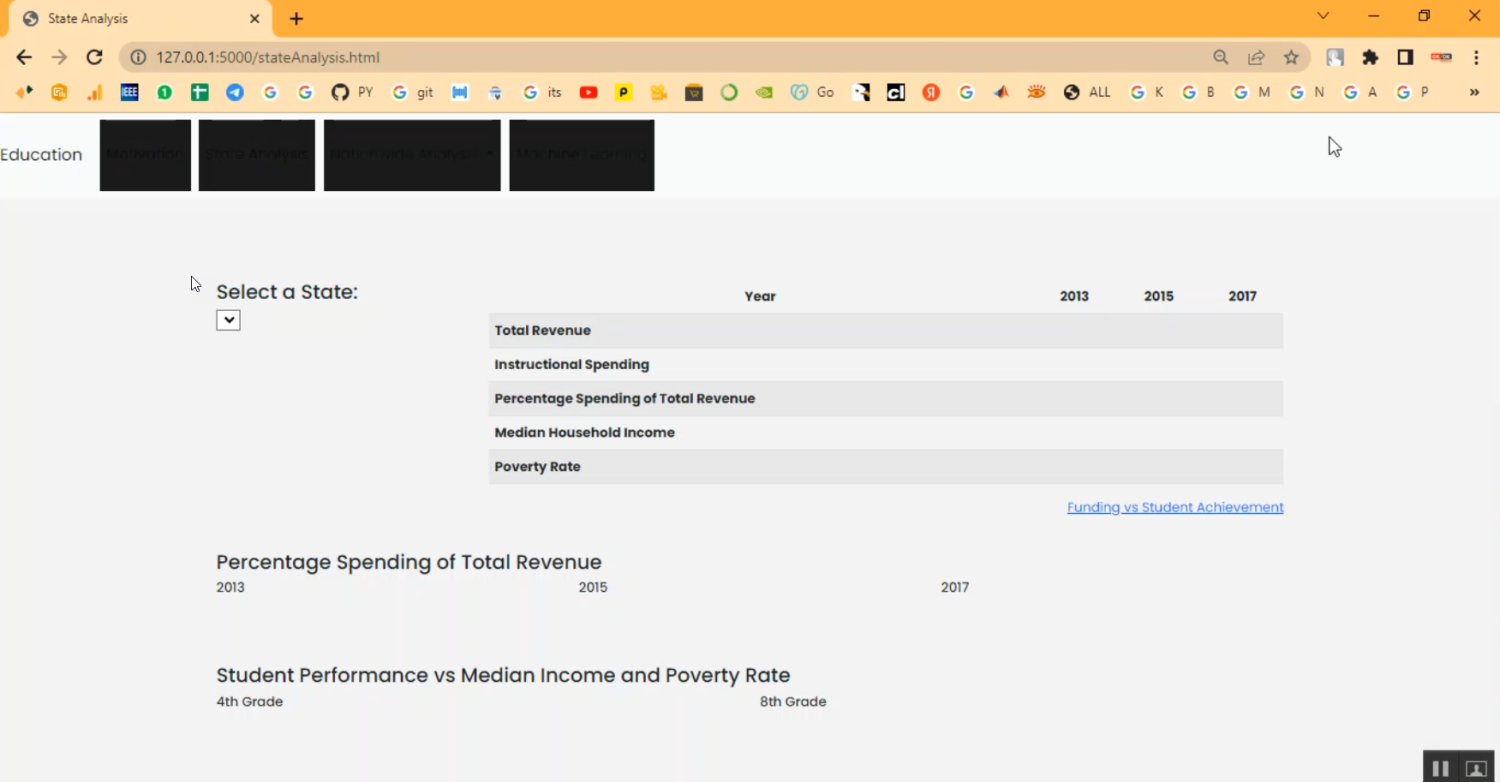Image resolution: width=1500 pixels, height=782 pixels.
Task: Reload the page
Action: (x=94, y=57)
